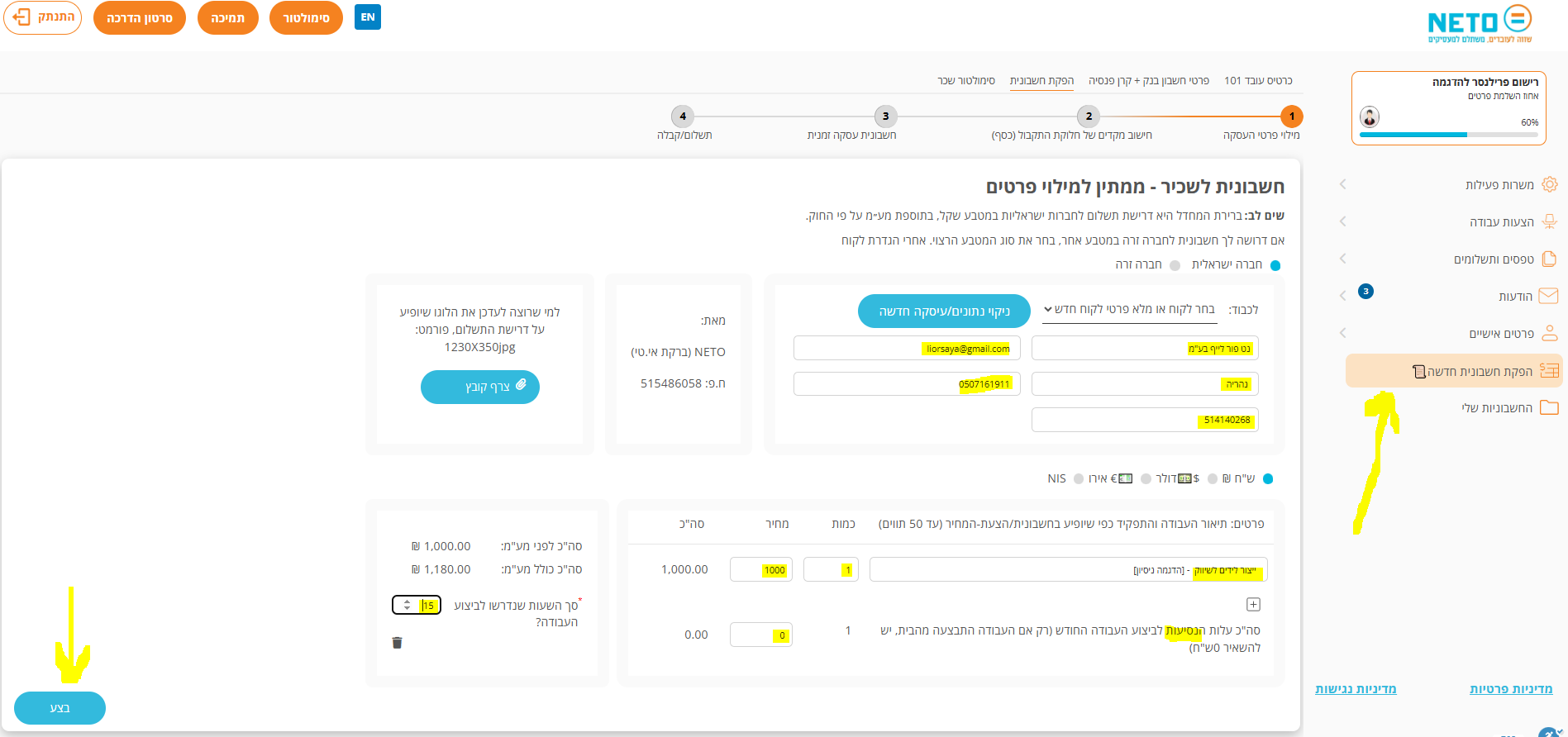Open the מדיניות נגישות link
Screen dimensions: 1568x737
coord(1356,689)
